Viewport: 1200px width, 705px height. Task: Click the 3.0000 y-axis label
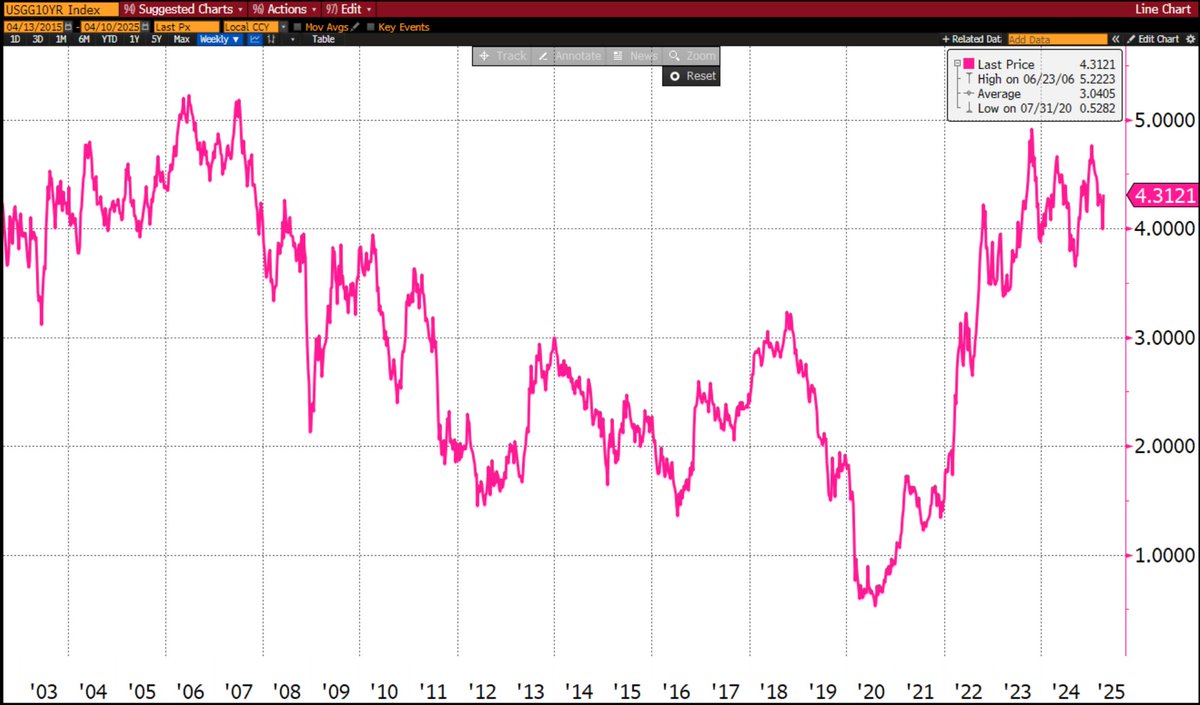coord(1164,338)
